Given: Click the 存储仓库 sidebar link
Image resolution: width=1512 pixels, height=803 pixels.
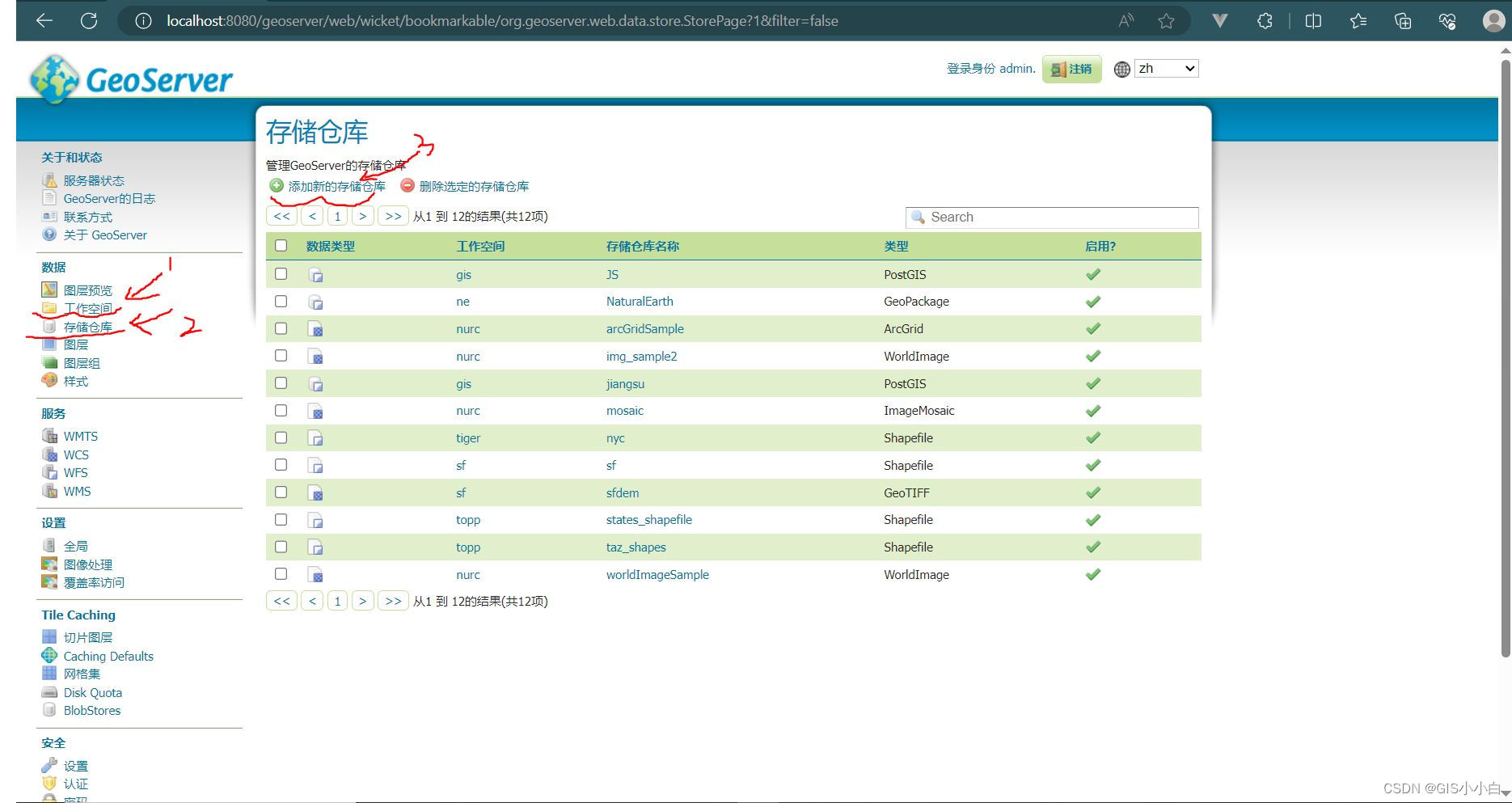Looking at the screenshot, I should coord(88,327).
